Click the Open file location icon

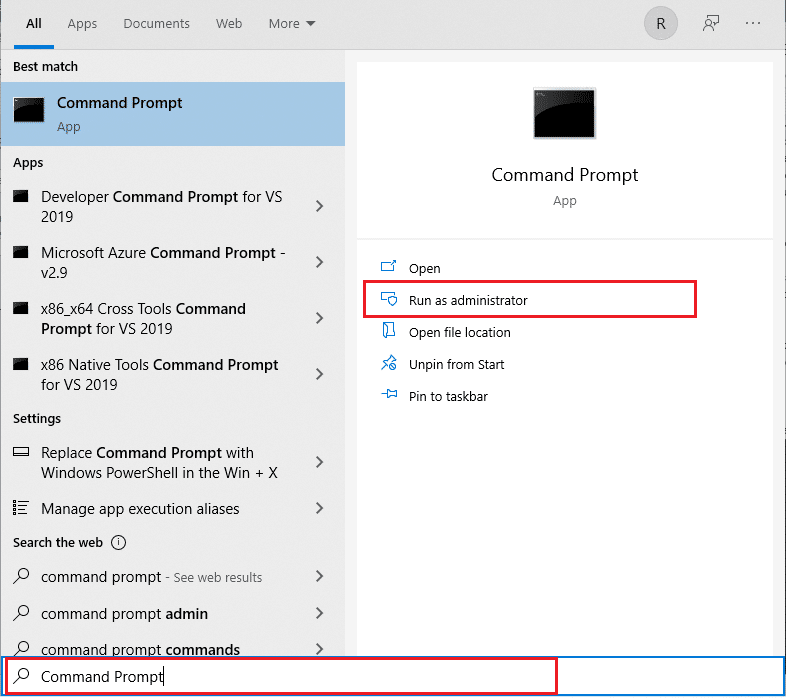click(389, 332)
